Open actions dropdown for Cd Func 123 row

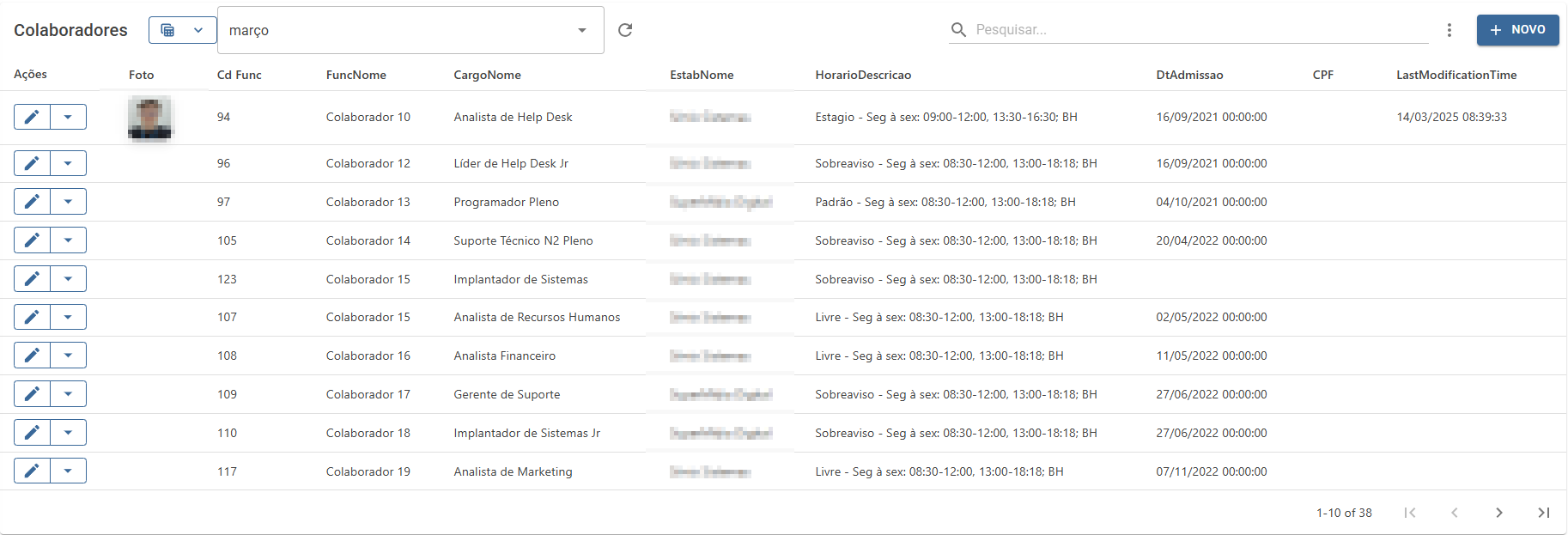coord(68,279)
